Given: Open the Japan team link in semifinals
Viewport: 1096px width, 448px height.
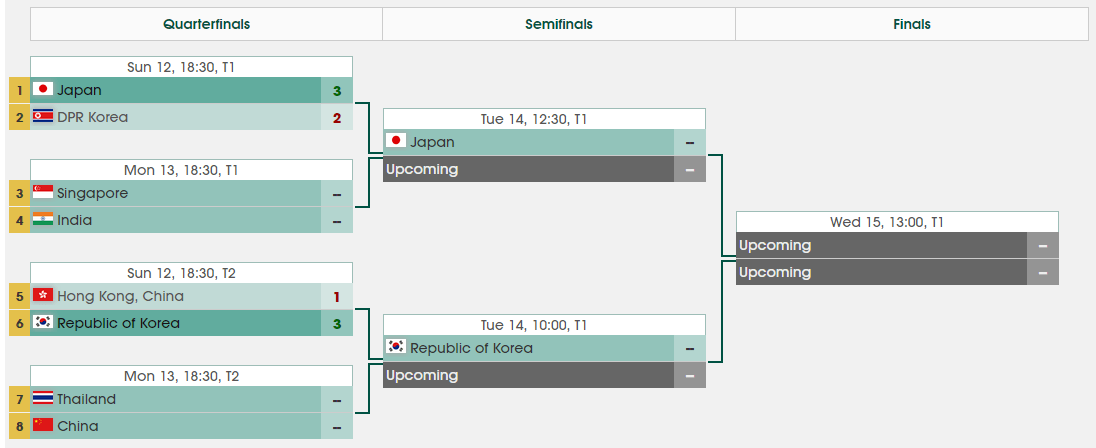Looking at the screenshot, I should pyautogui.click(x=432, y=142).
